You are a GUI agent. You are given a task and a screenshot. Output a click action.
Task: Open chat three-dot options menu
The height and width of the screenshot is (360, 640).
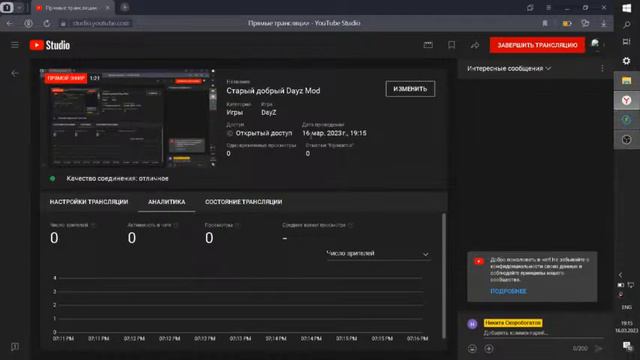pyautogui.click(x=602, y=69)
